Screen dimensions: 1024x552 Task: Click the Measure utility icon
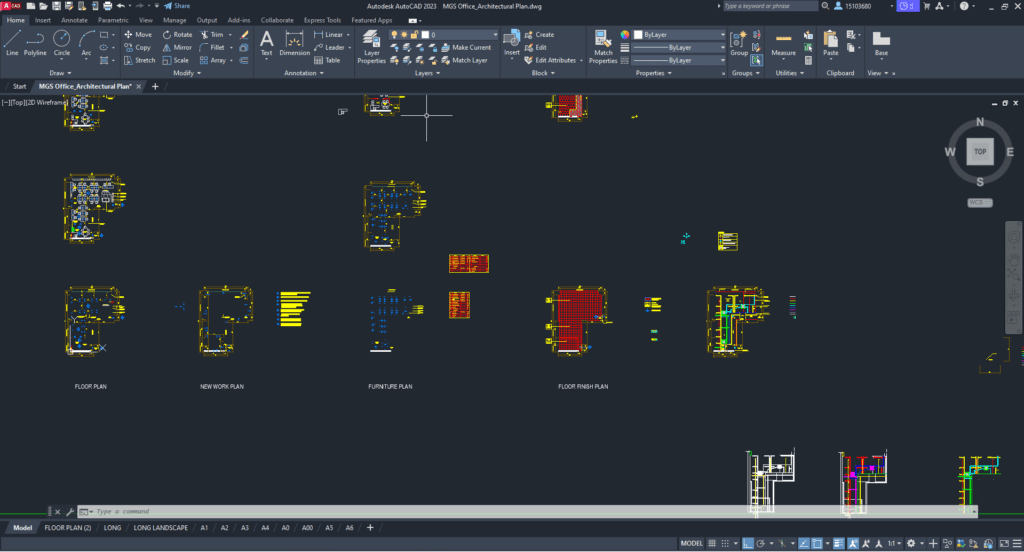click(784, 42)
